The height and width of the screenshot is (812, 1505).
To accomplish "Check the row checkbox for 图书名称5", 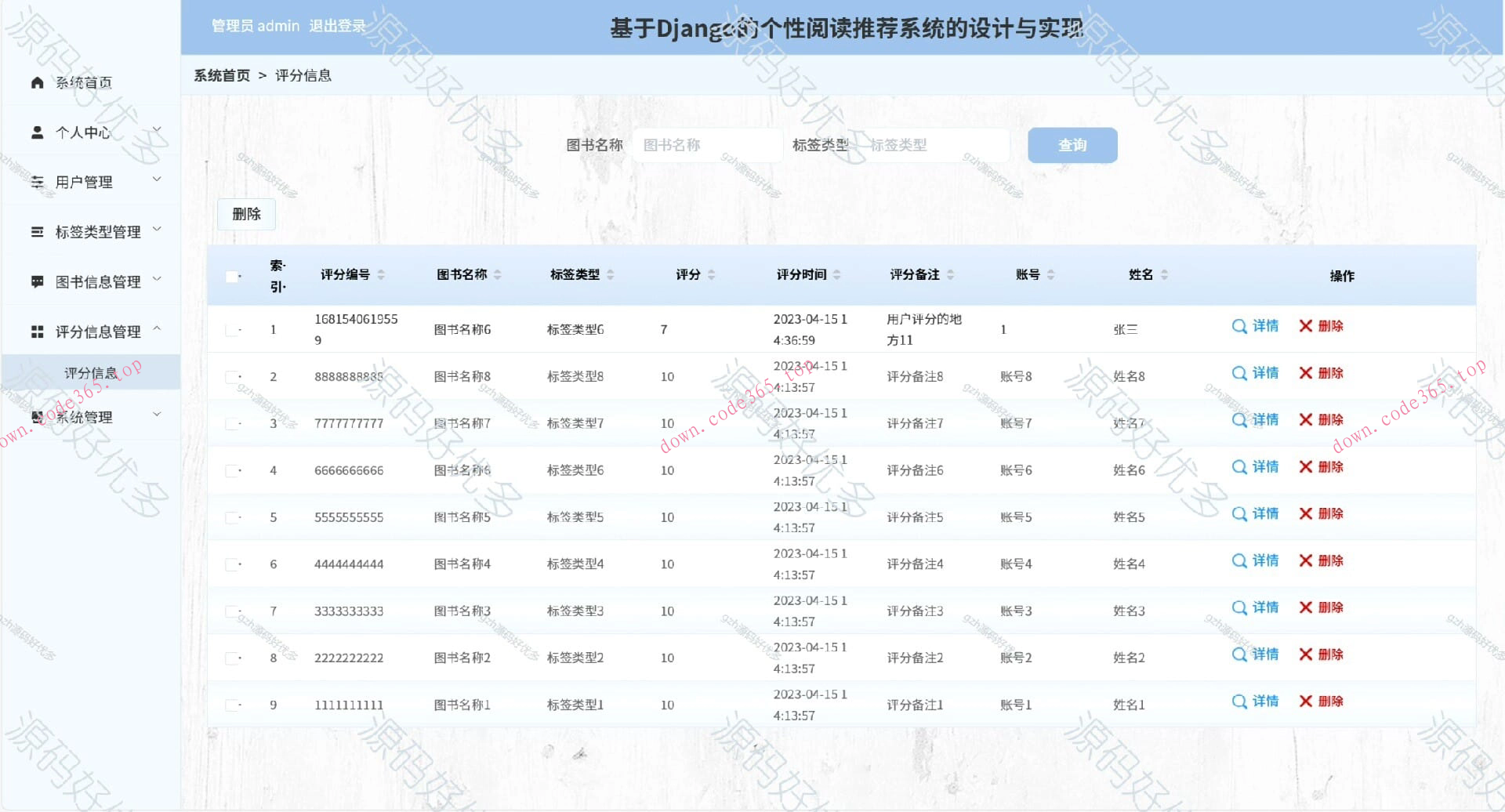I will 230,517.
